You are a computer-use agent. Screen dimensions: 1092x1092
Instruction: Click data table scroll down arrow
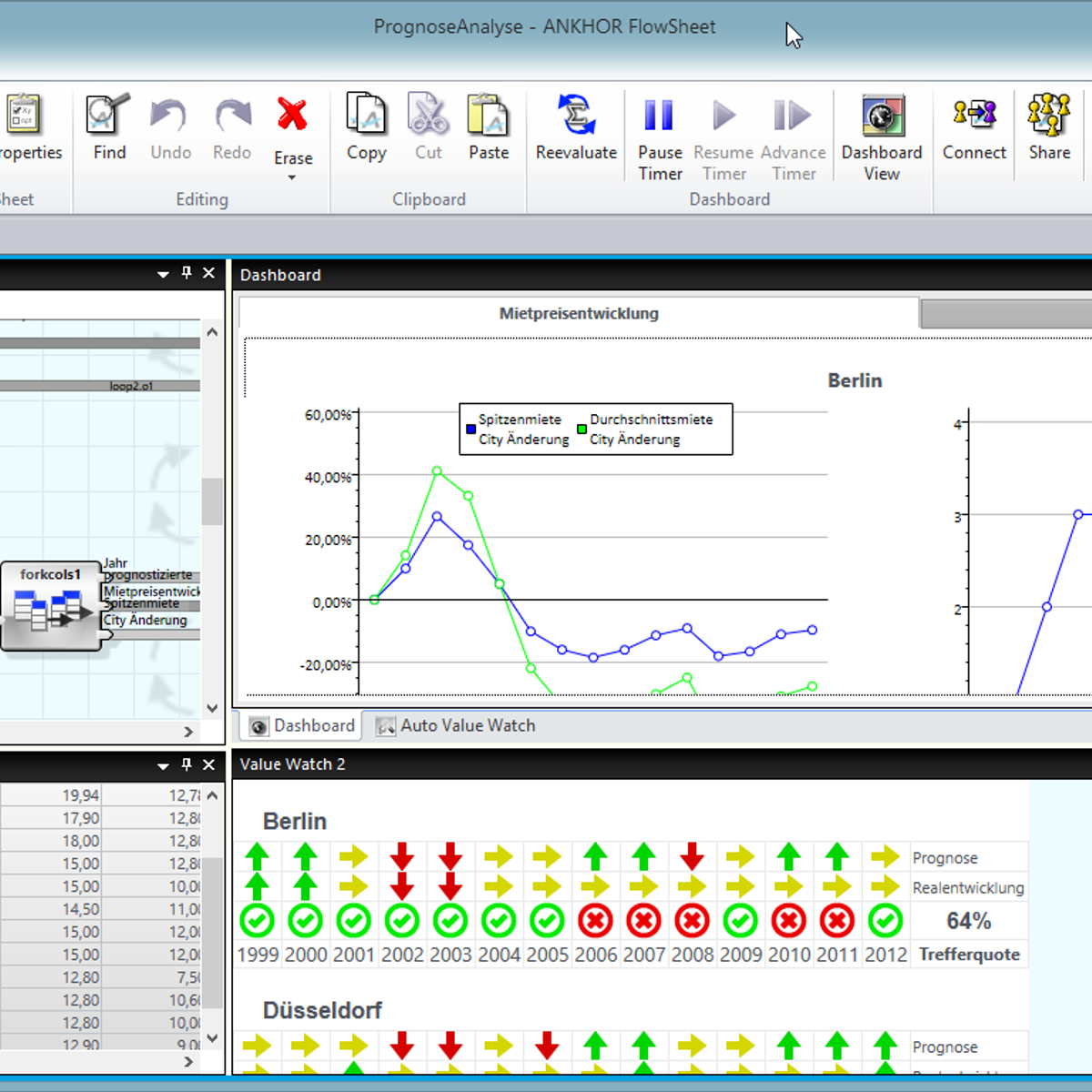coord(212,1038)
